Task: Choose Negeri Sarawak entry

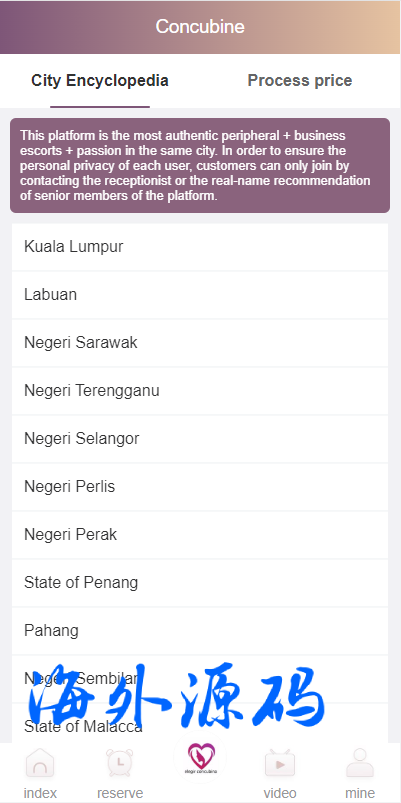Action: (200, 343)
